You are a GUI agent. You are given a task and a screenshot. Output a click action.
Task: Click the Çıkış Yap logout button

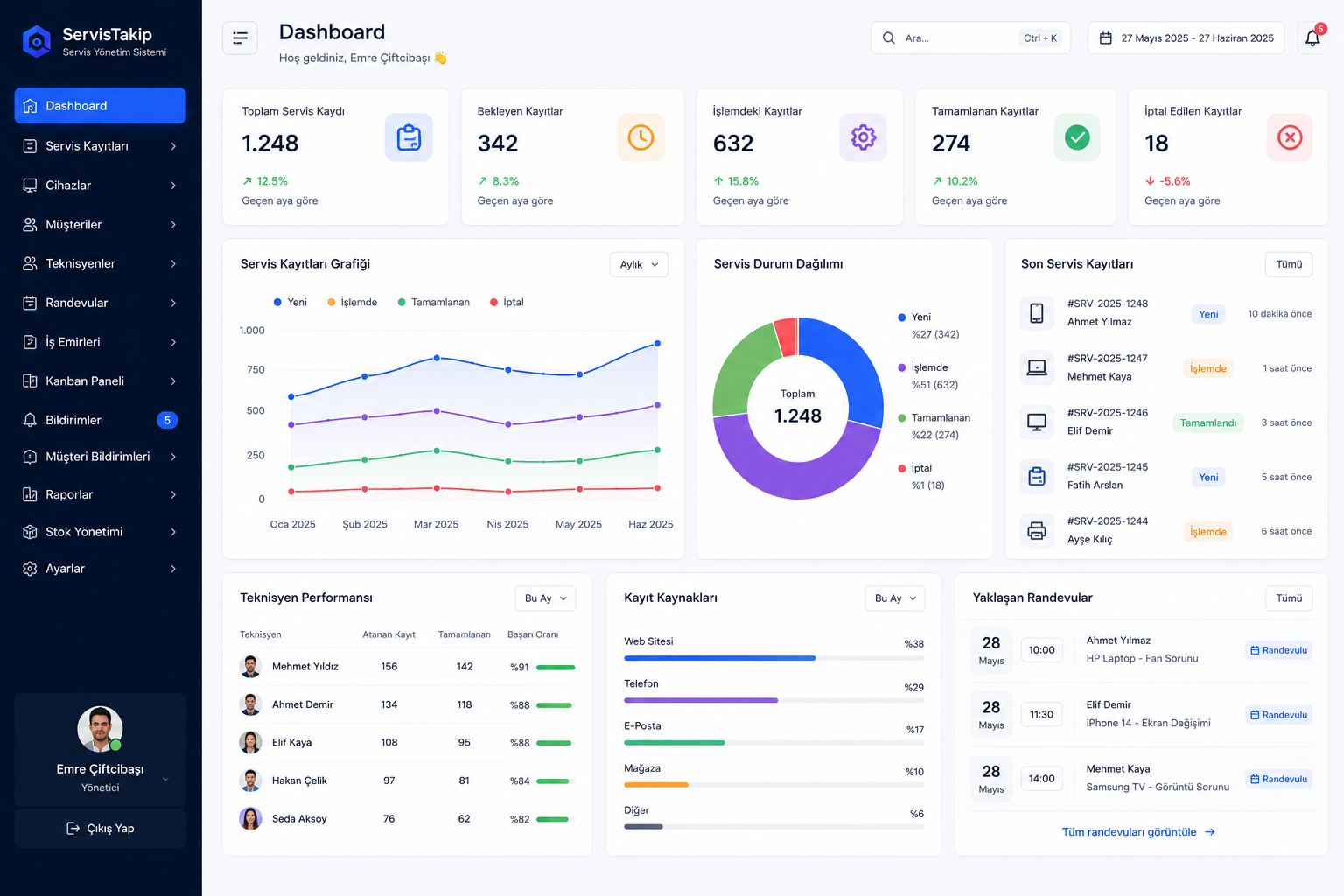tap(100, 829)
